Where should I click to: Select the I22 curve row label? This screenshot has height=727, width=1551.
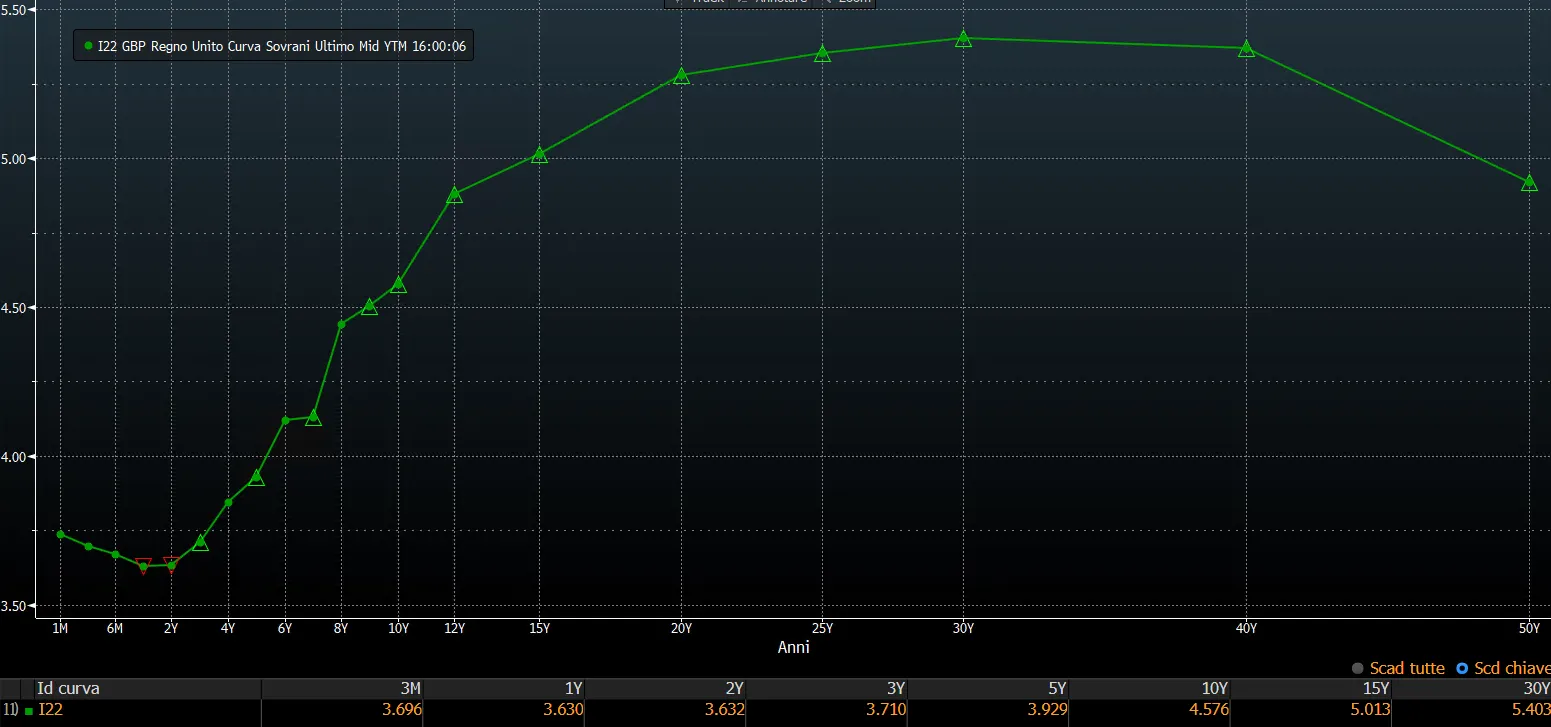click(49, 710)
